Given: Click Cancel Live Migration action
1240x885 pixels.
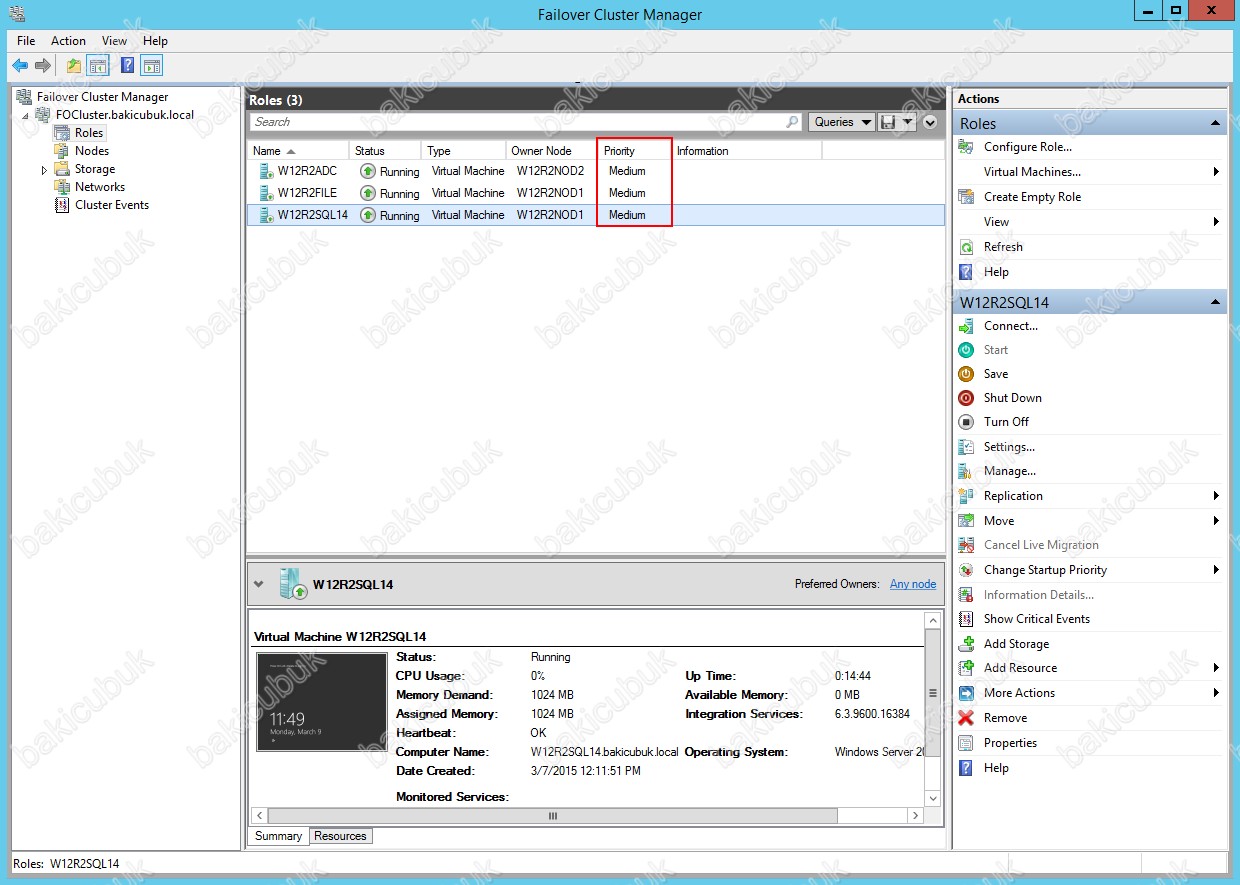Looking at the screenshot, I should (1041, 545).
